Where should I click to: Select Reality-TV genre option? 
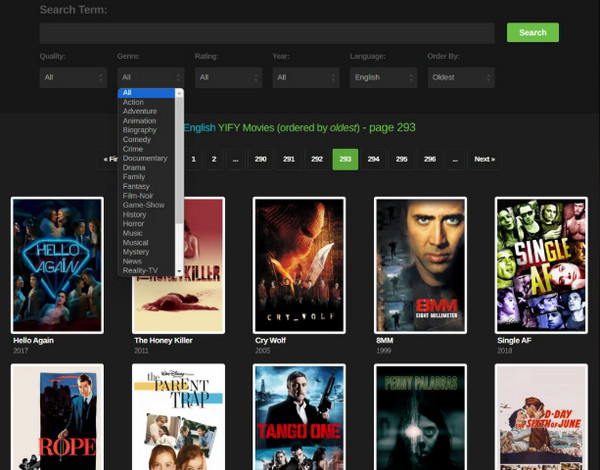[x=147, y=271]
